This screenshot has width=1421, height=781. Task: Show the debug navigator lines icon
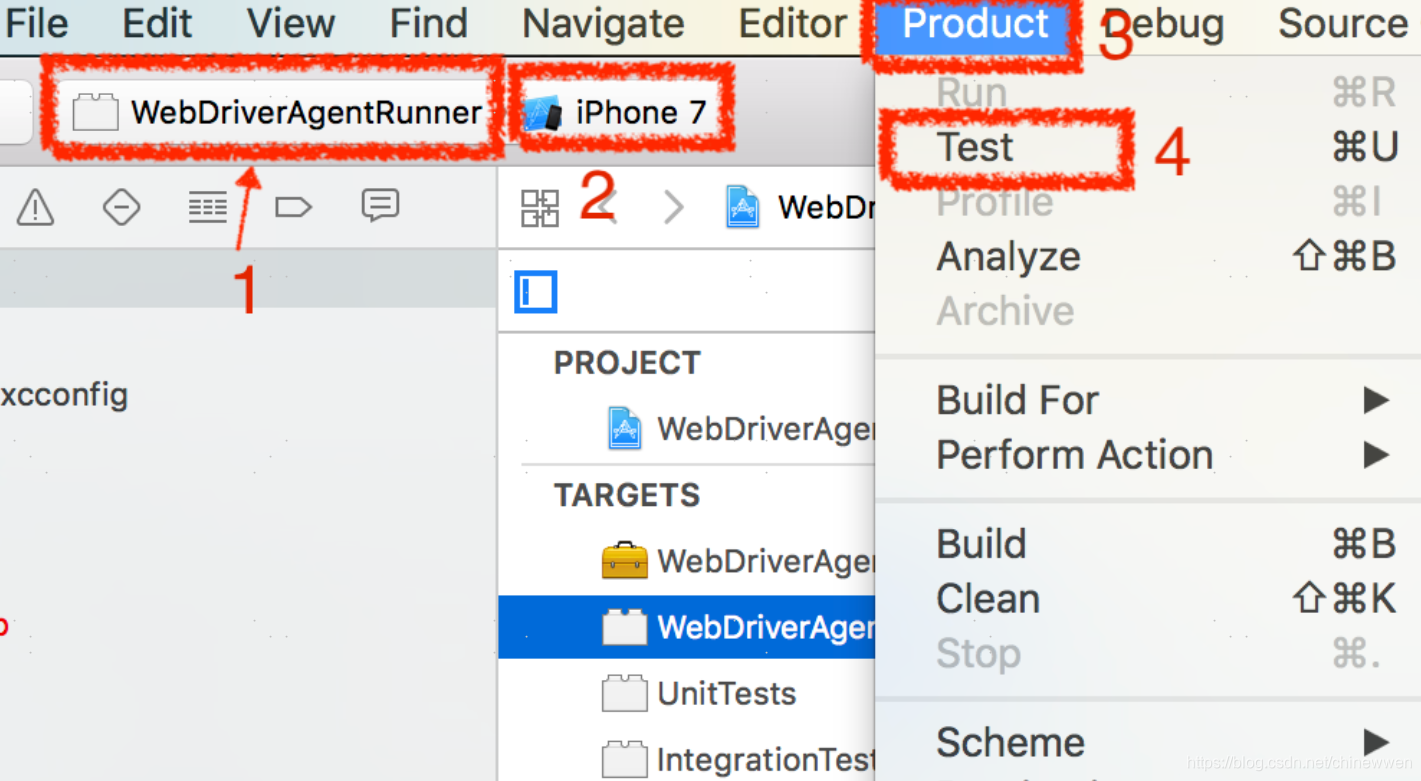pos(208,208)
